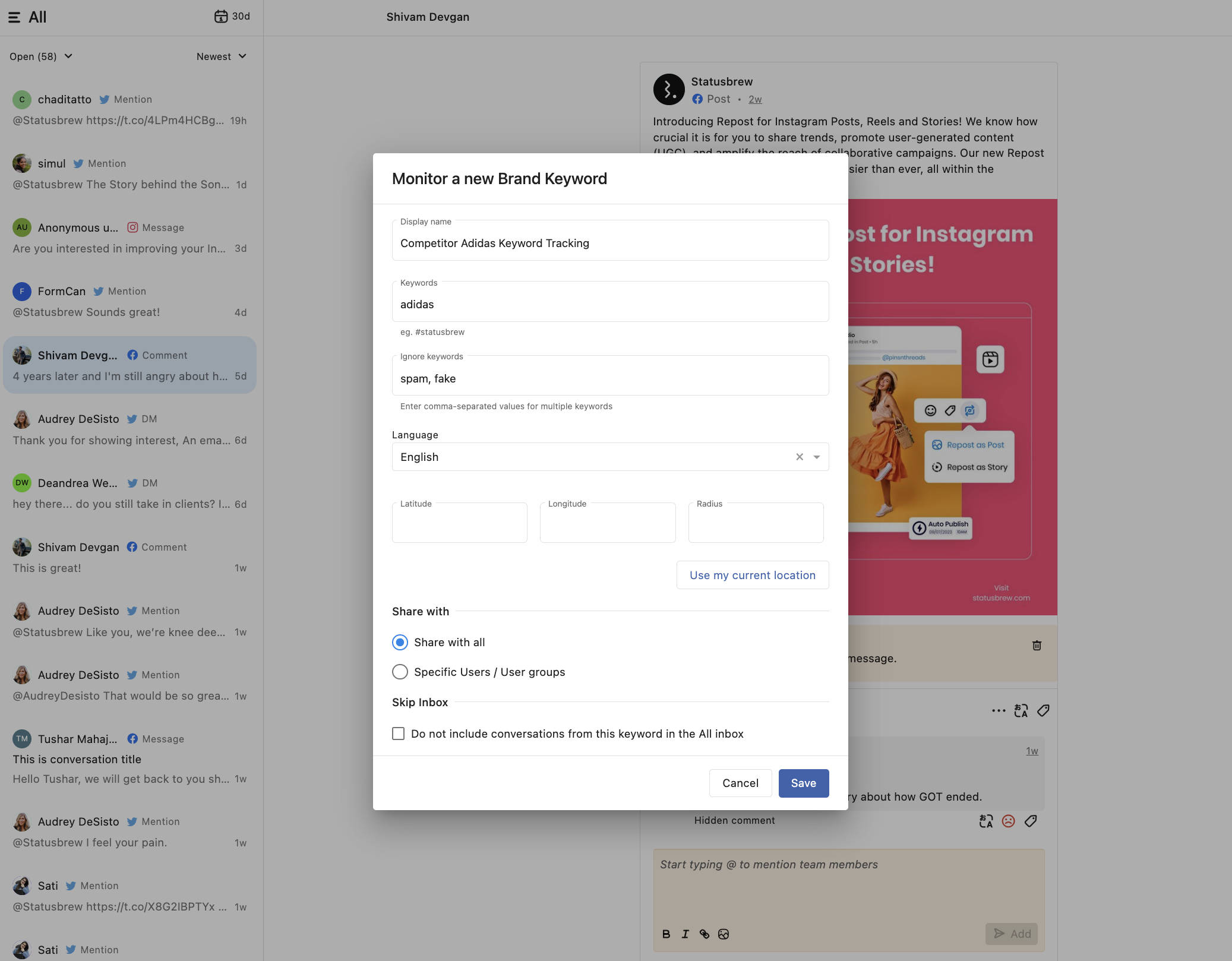Click the italic formatting icon in reply box
The image size is (1232, 961).
pyautogui.click(x=686, y=934)
